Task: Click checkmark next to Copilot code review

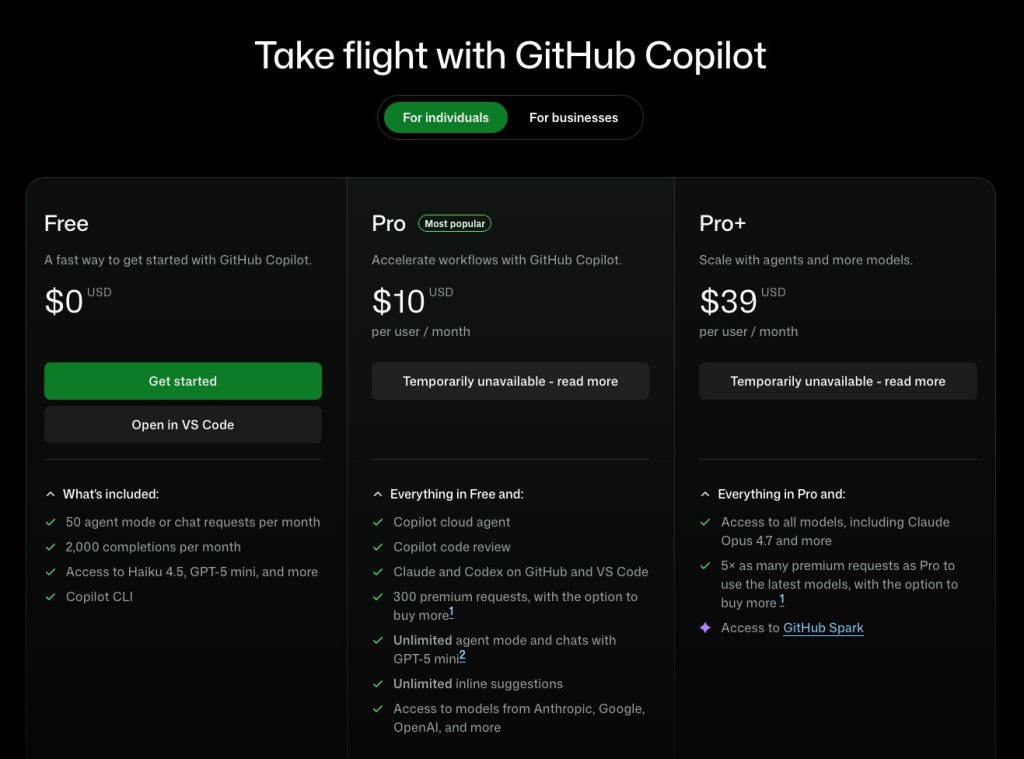Action: click(x=378, y=547)
